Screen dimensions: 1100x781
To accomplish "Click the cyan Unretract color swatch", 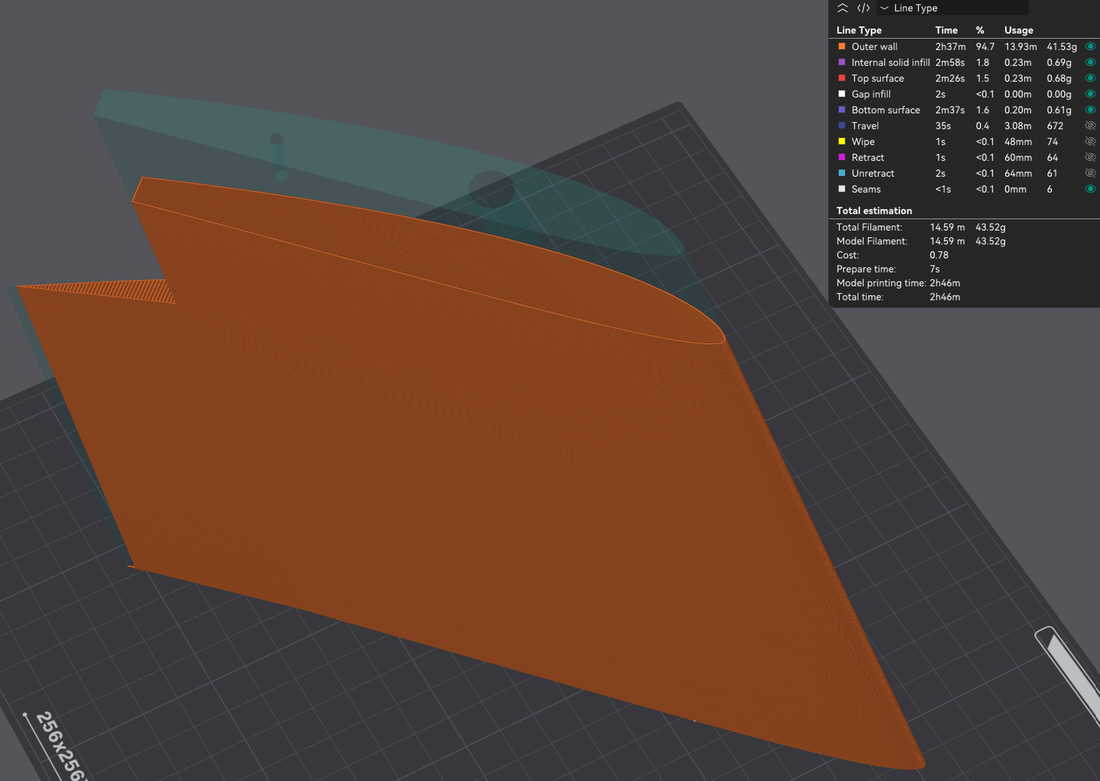I will [842, 173].
